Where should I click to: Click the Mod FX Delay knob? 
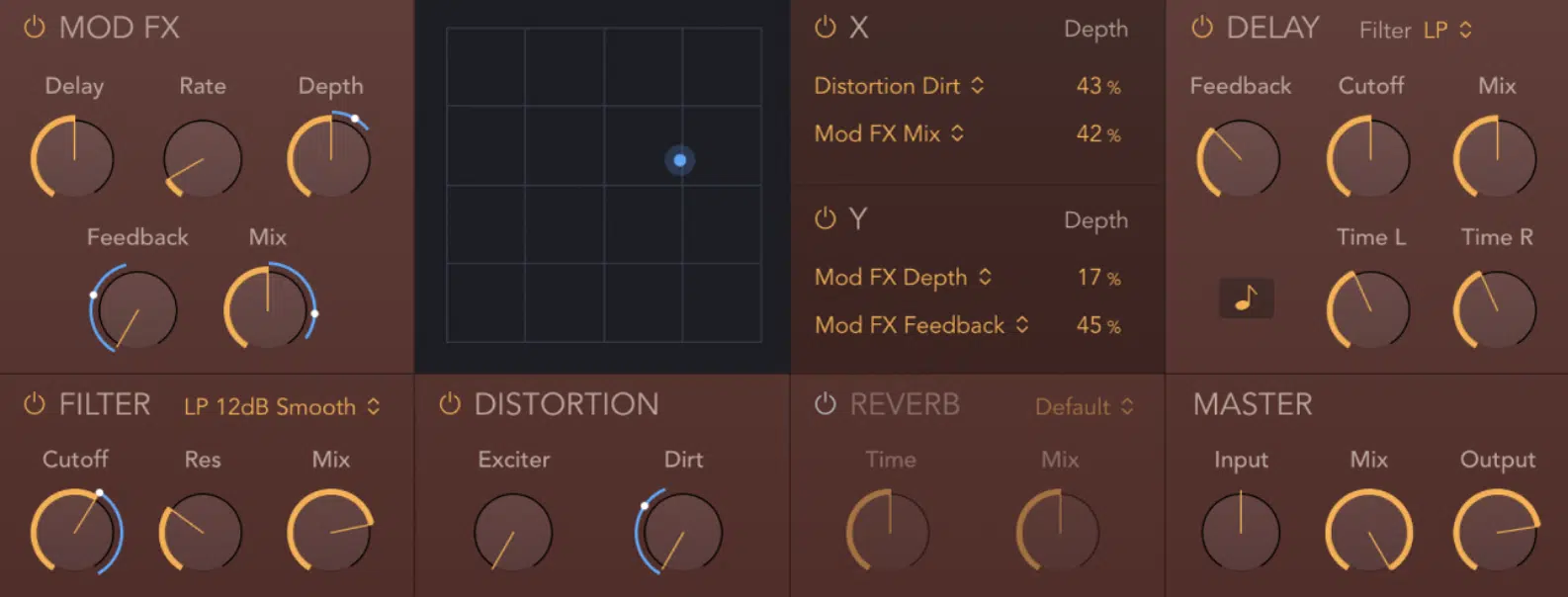pyautogui.click(x=73, y=158)
